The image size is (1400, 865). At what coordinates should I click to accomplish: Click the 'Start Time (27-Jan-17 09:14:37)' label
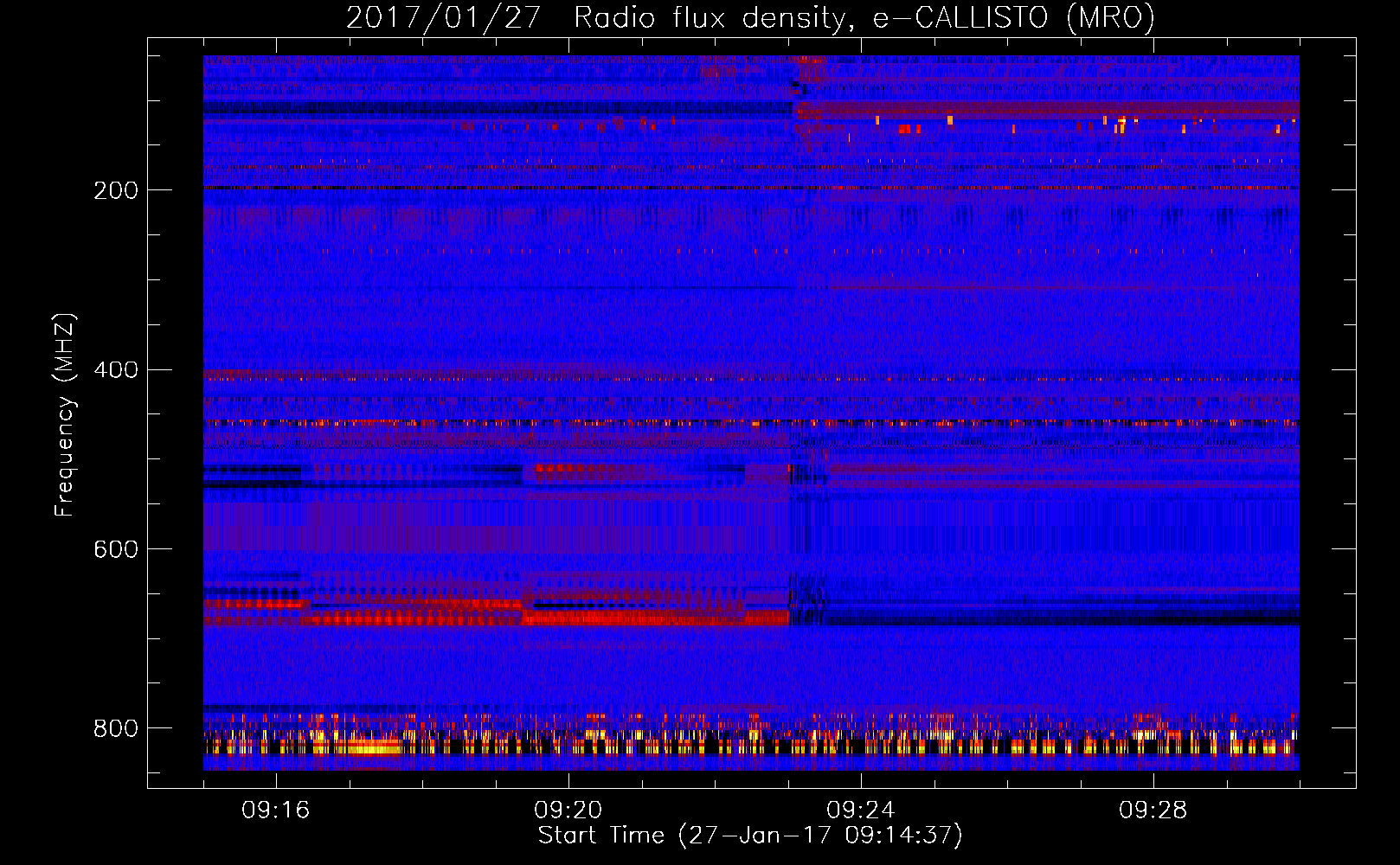pyautogui.click(x=750, y=836)
